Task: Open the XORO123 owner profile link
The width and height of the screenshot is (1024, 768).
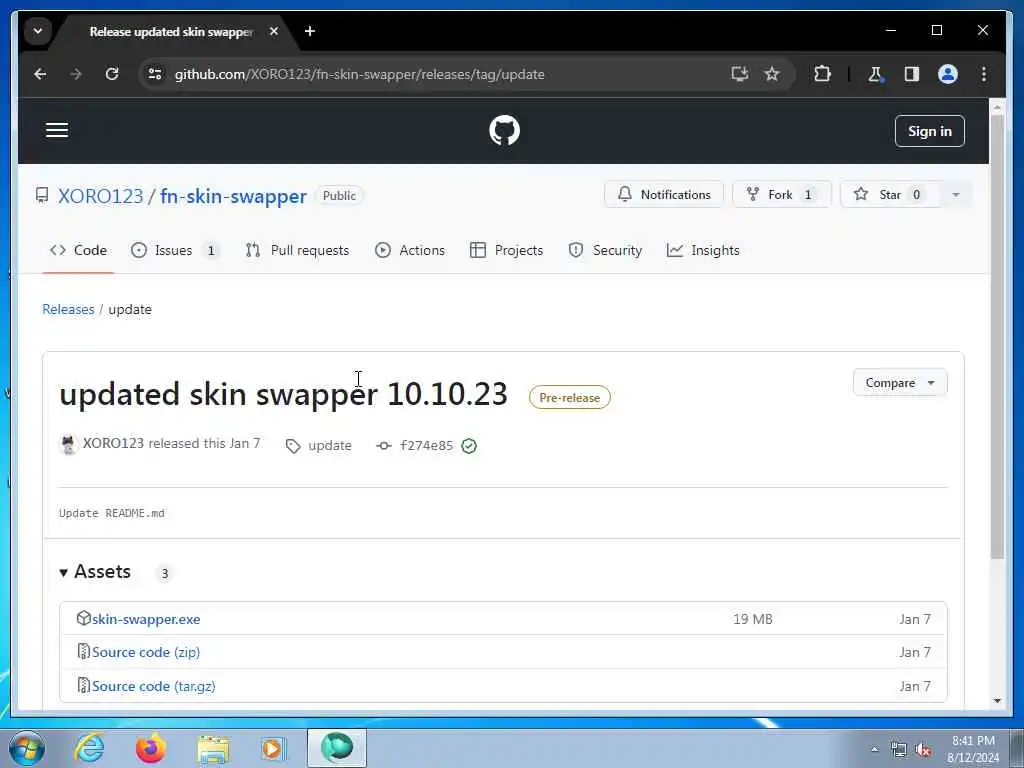Action: 100,196
